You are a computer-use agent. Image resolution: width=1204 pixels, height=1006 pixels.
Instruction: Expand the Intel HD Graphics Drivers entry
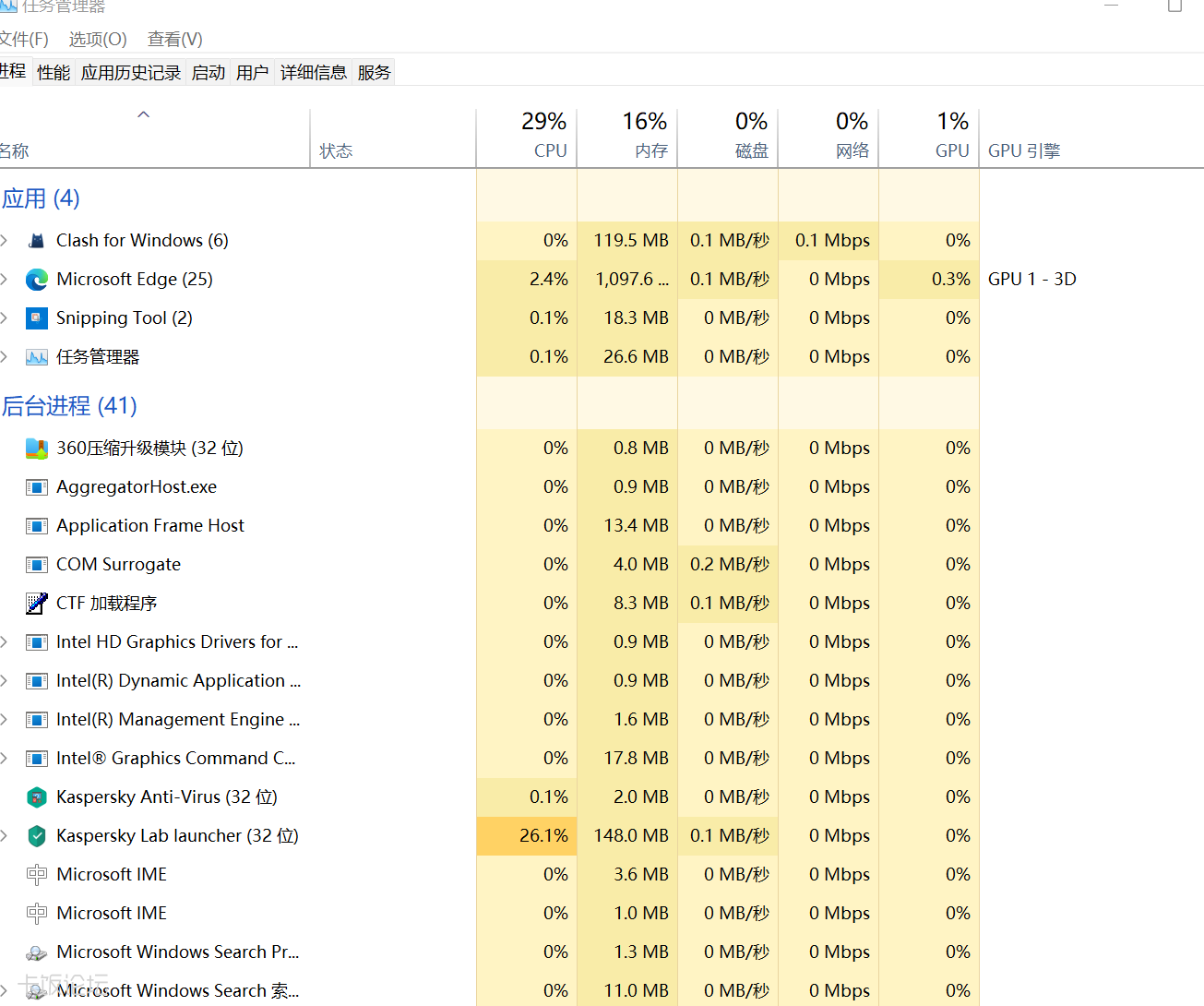[x=4, y=642]
